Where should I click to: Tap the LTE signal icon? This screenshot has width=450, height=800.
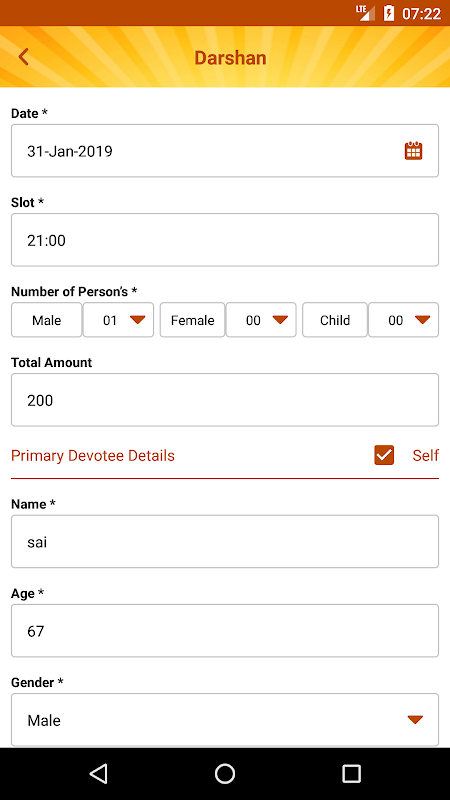365,13
